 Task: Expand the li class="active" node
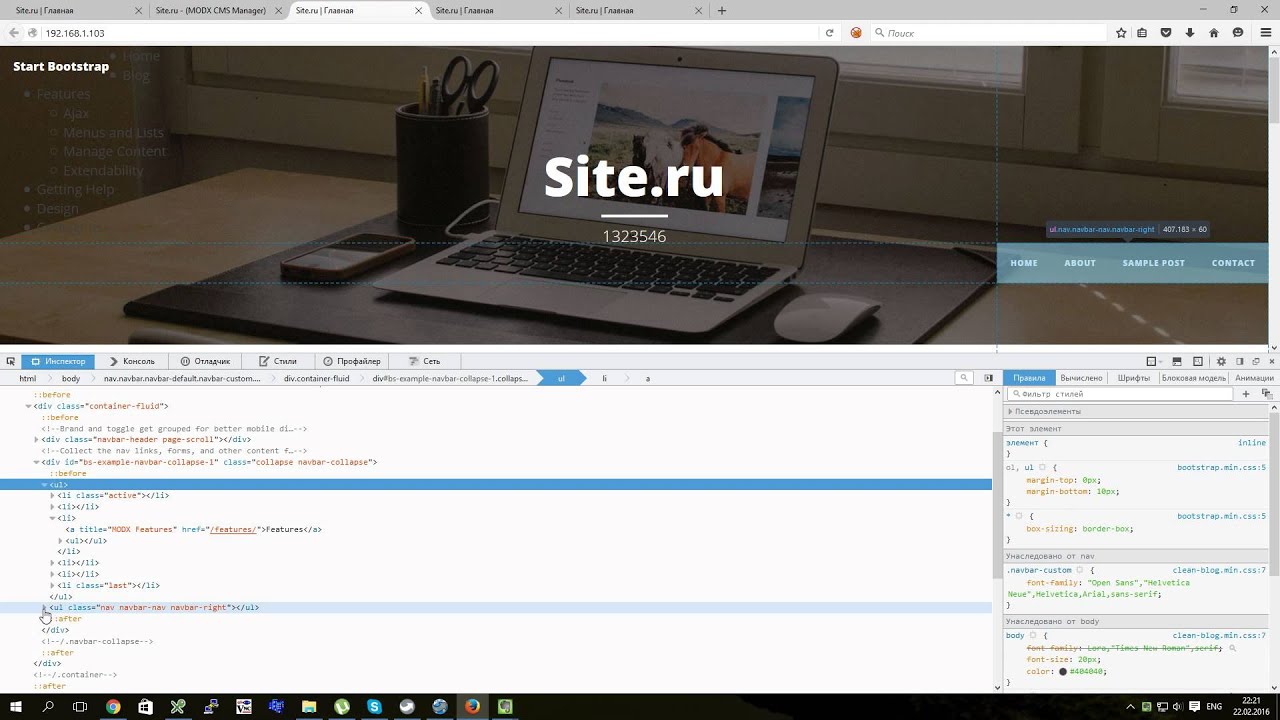point(52,495)
